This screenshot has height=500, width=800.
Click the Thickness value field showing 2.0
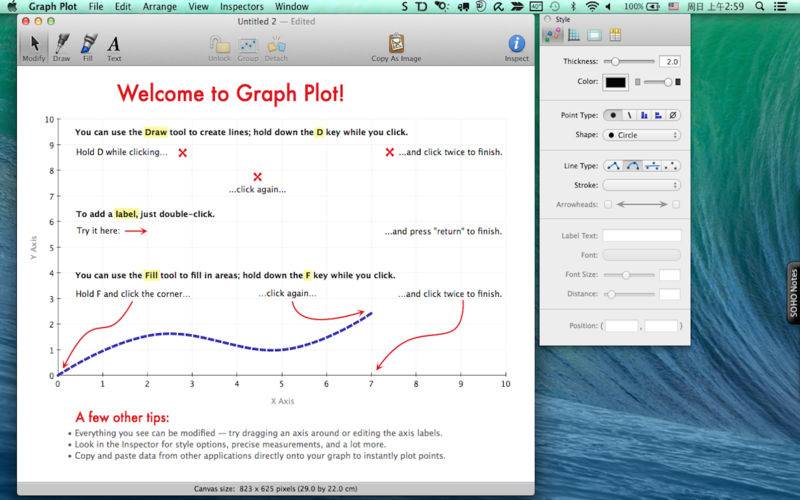tap(669, 62)
